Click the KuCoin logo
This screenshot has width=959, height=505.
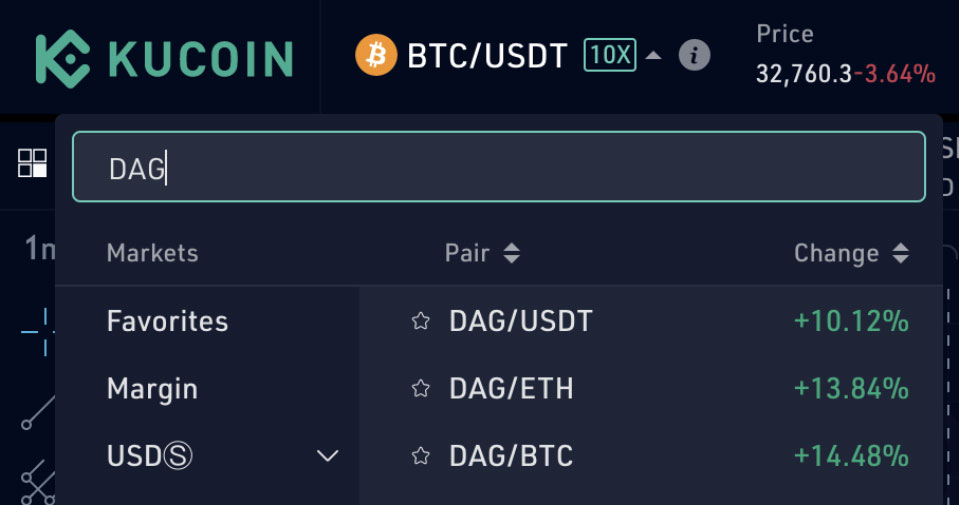point(164,57)
